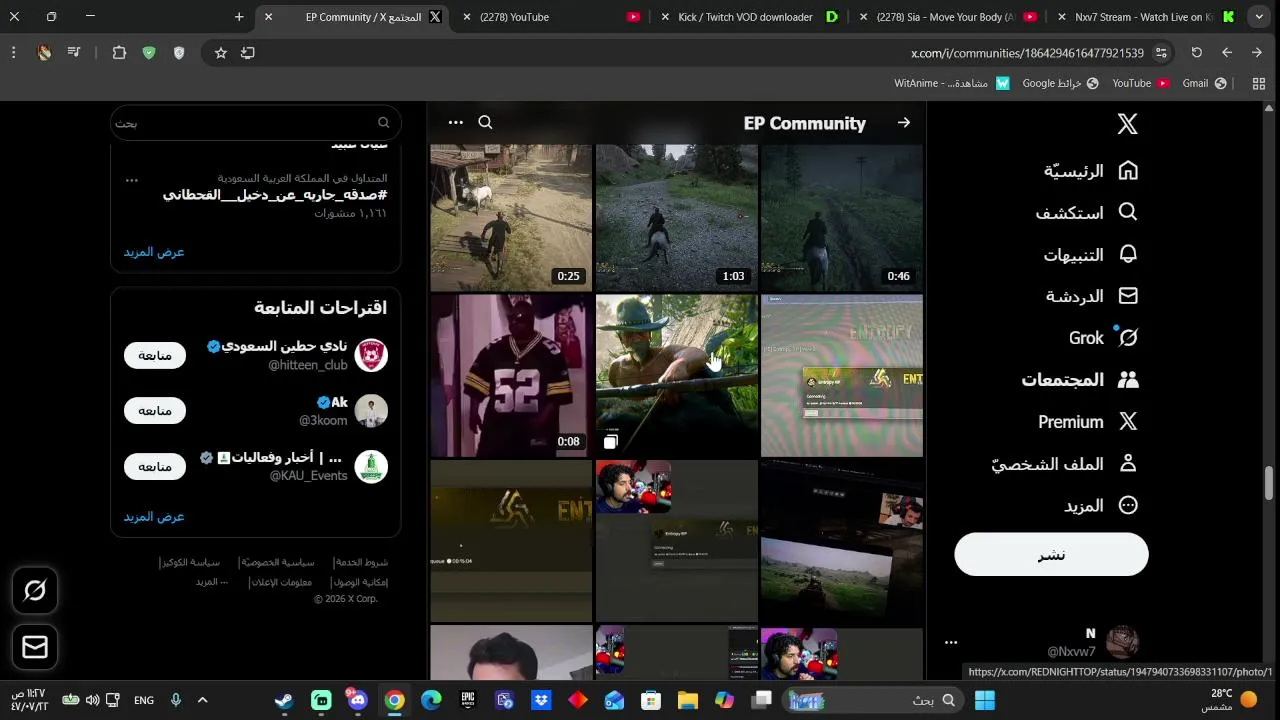Select المجتمعات communities in the sidebar

(x=1080, y=380)
